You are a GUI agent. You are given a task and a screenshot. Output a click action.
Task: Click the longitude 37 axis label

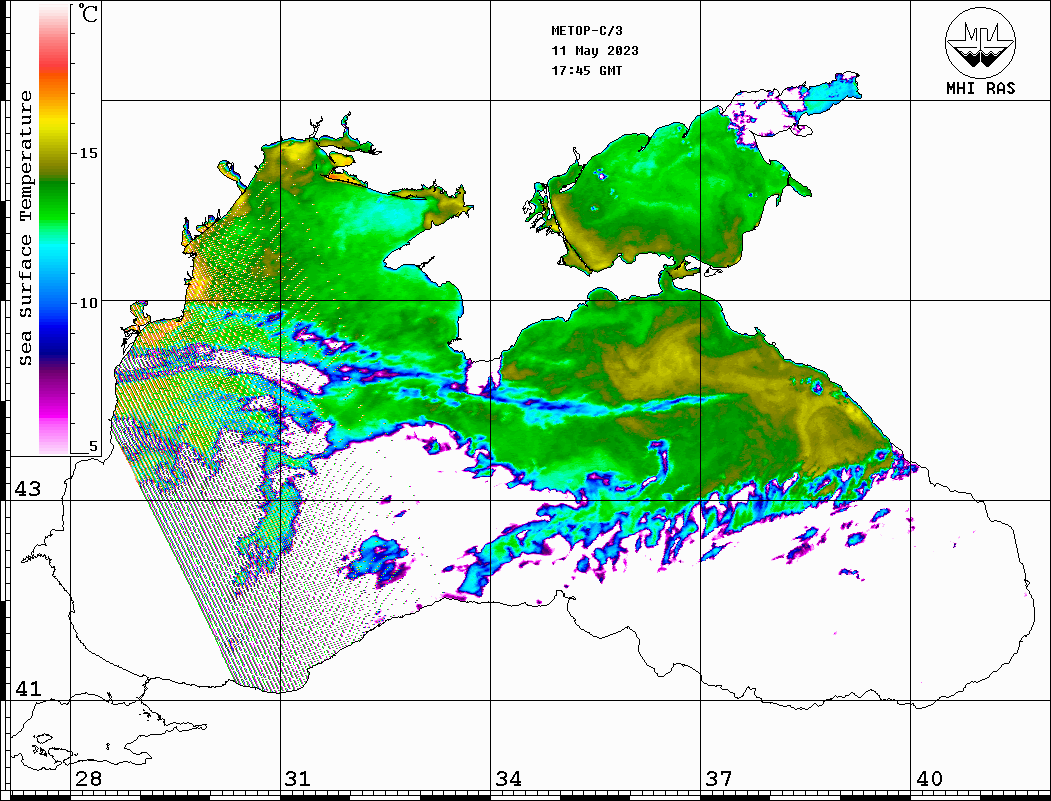click(718, 779)
